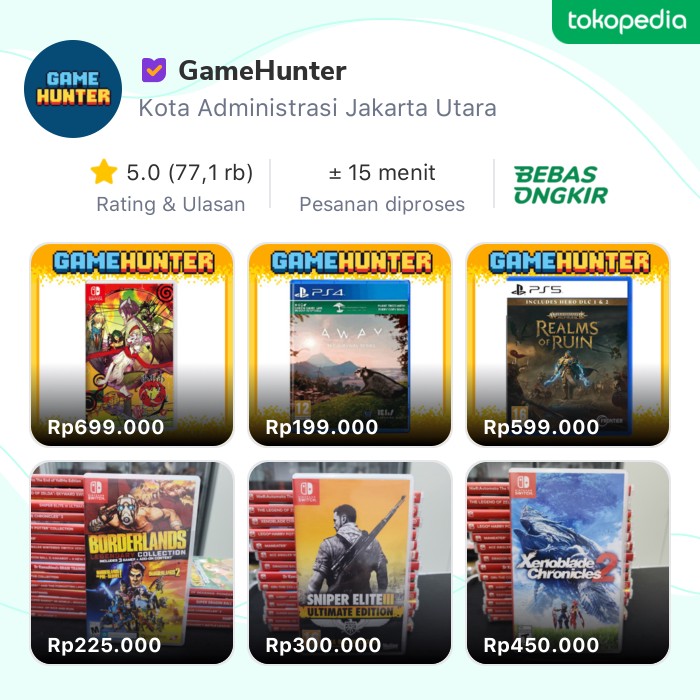Screen dimensions: 700x700
Task: Click the Rp450.000 price label
Action: point(541,645)
